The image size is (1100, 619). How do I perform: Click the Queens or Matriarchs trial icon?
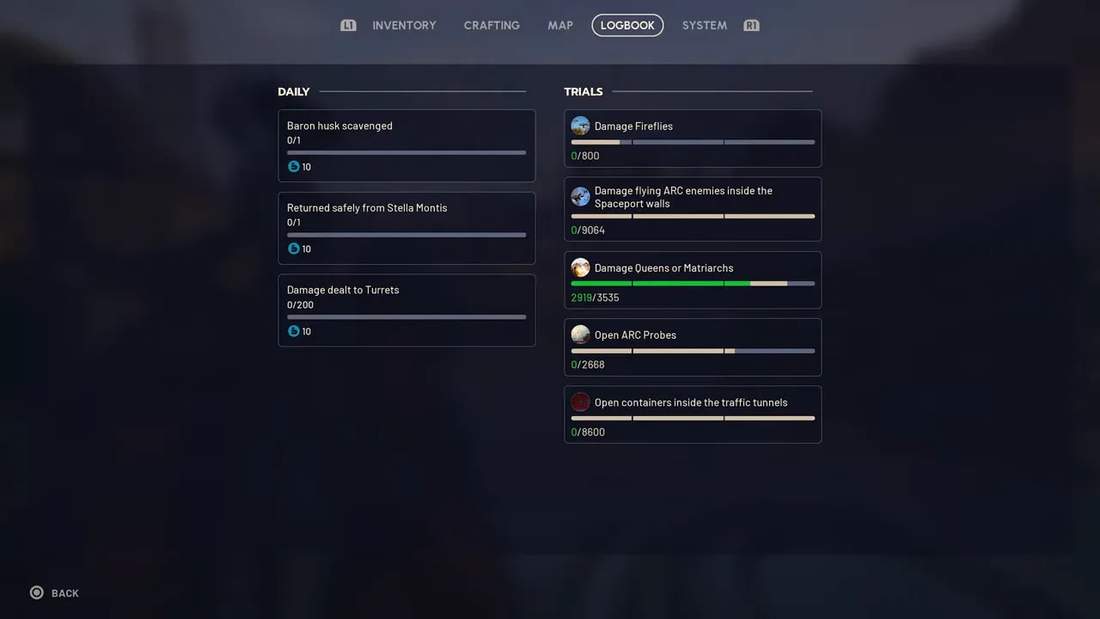(580, 267)
